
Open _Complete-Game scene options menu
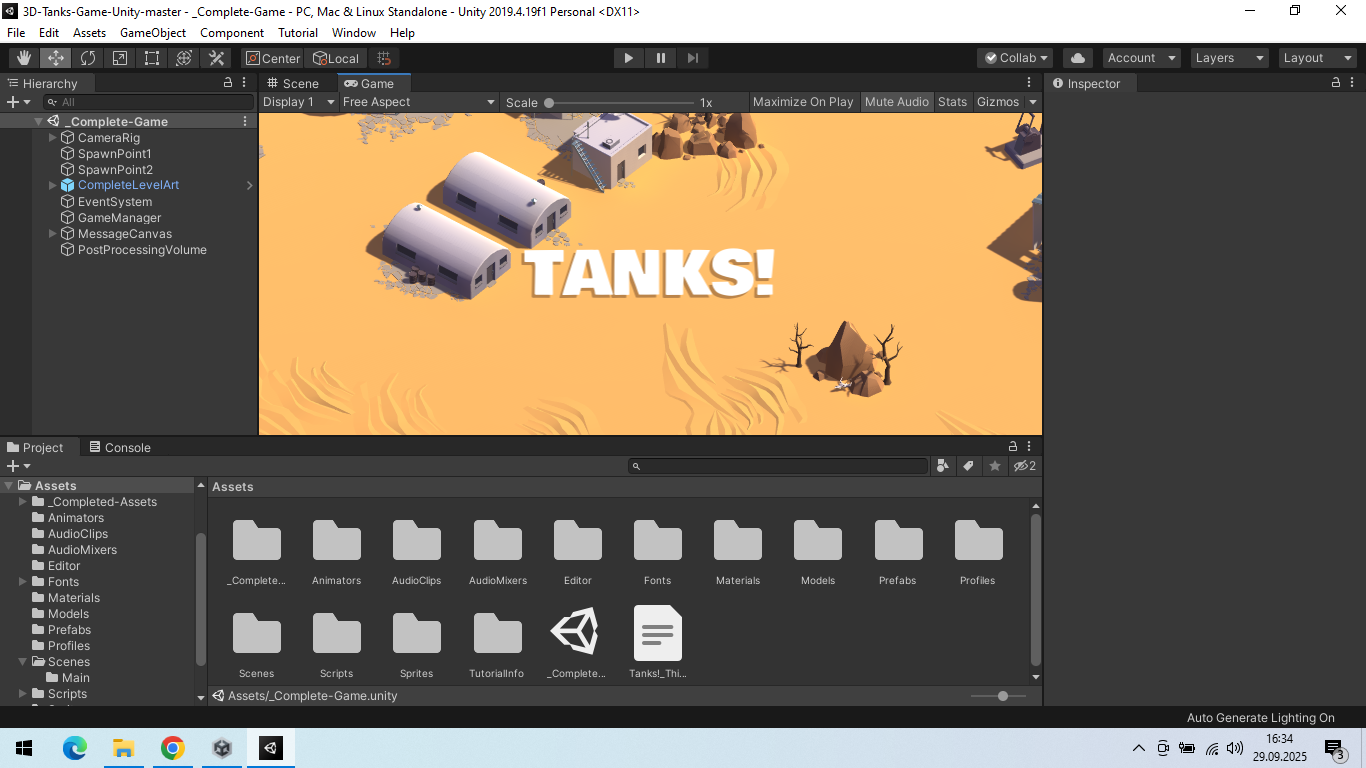pyautogui.click(x=245, y=121)
